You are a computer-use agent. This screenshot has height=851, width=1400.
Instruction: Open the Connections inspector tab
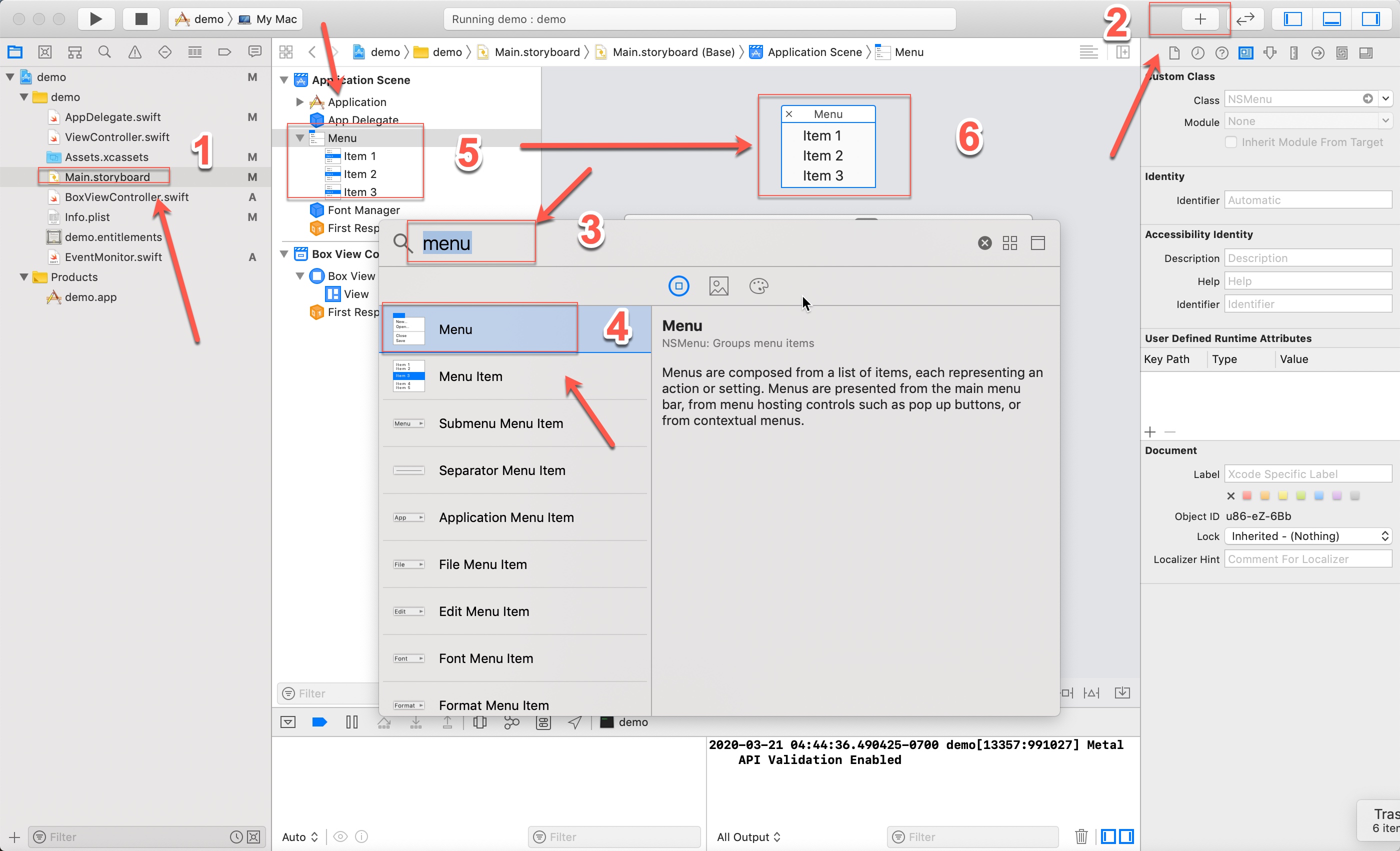click(1317, 53)
